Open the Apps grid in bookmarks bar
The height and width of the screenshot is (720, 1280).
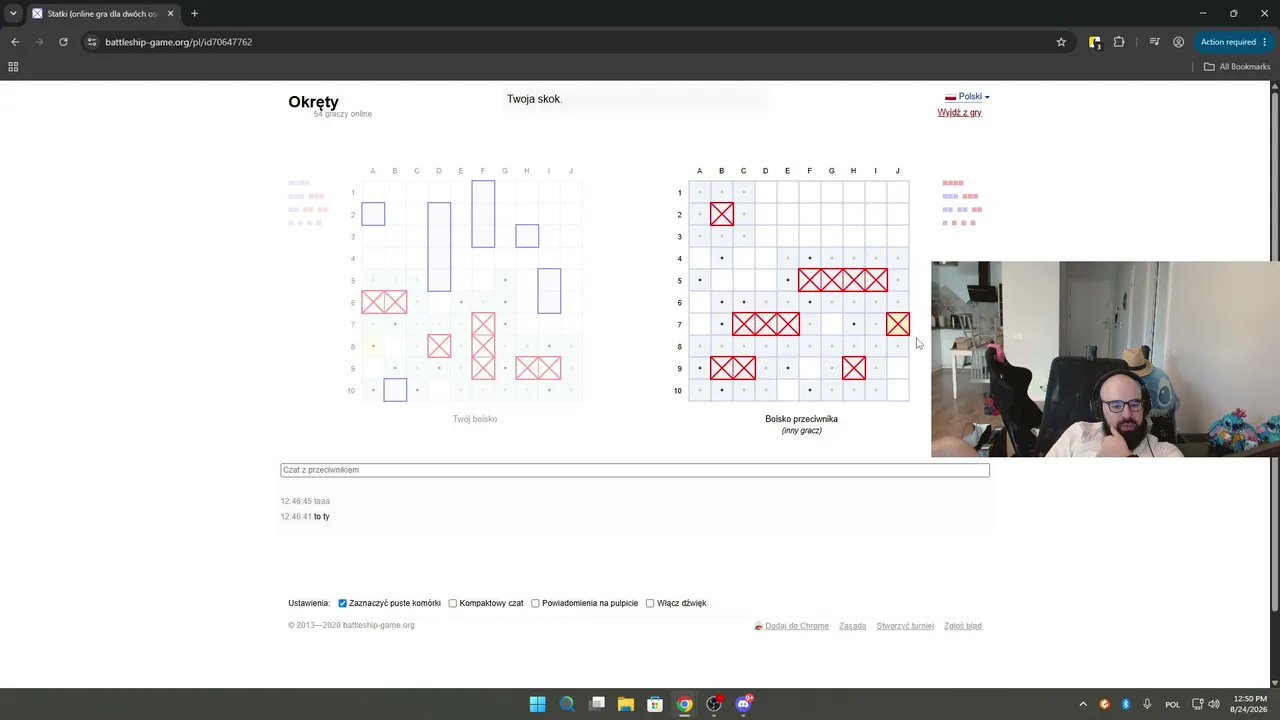pos(13,67)
